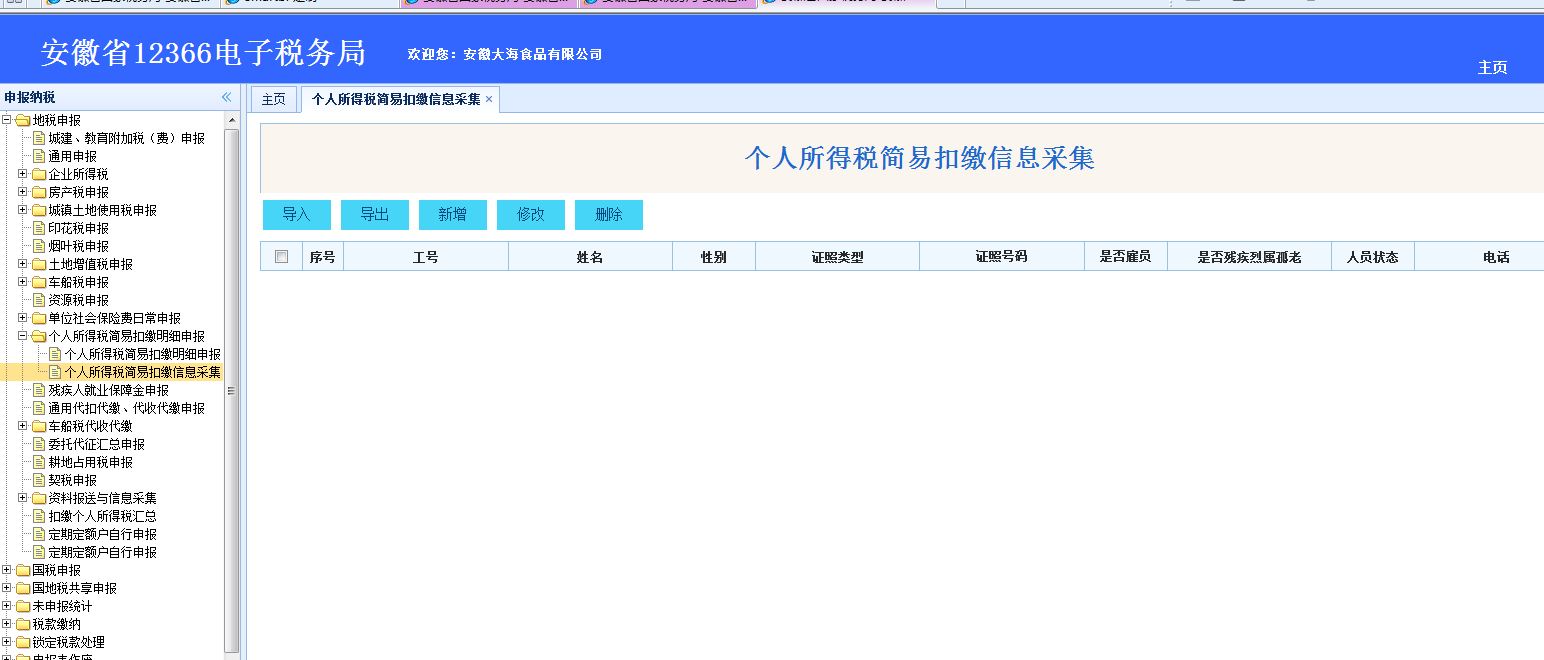
Task: Click the folder icon beside 税款缴纳
Action: [x=23, y=624]
